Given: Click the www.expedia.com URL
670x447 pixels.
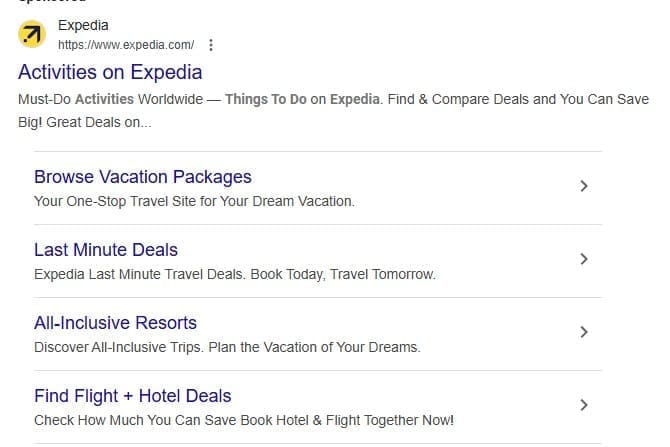Looking at the screenshot, I should click(x=126, y=45).
